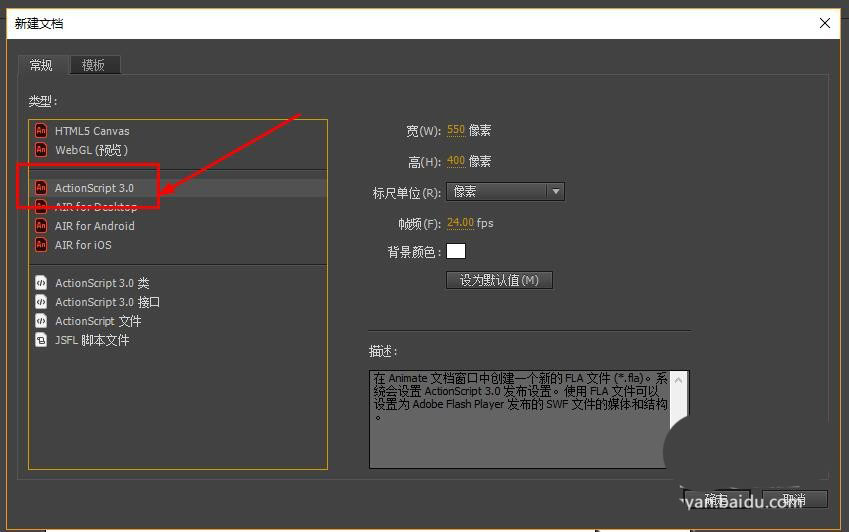Select HTML5 Canvas document type
This screenshot has height=532, width=849.
point(178,131)
